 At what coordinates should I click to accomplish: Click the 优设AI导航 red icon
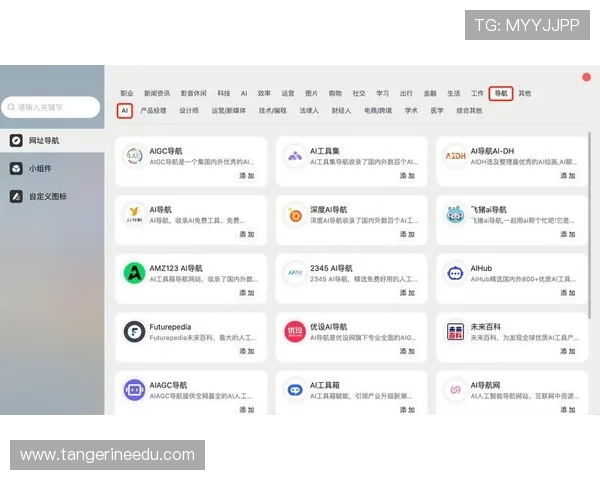295,331
